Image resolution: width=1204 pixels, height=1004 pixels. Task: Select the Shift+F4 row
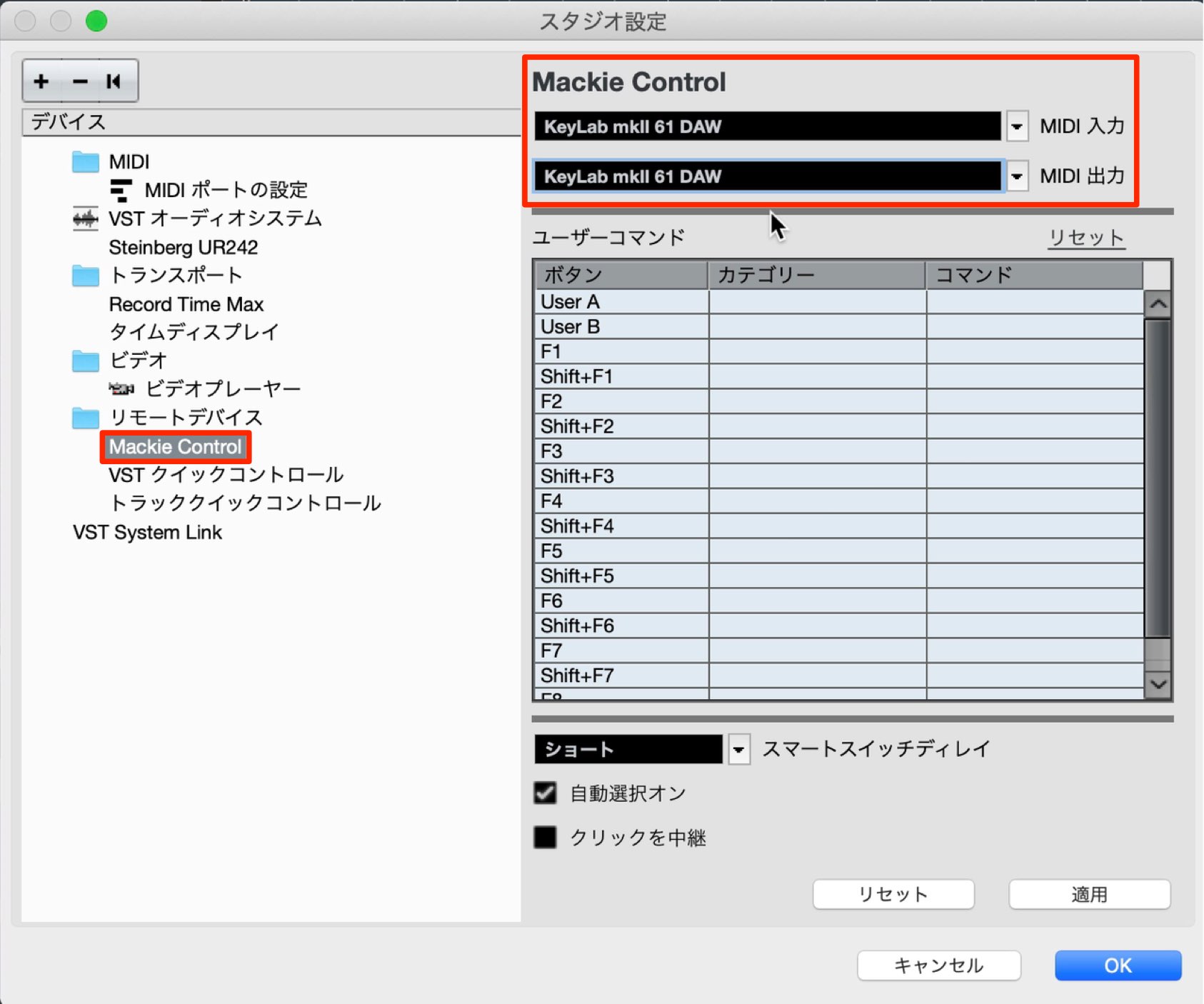click(839, 526)
